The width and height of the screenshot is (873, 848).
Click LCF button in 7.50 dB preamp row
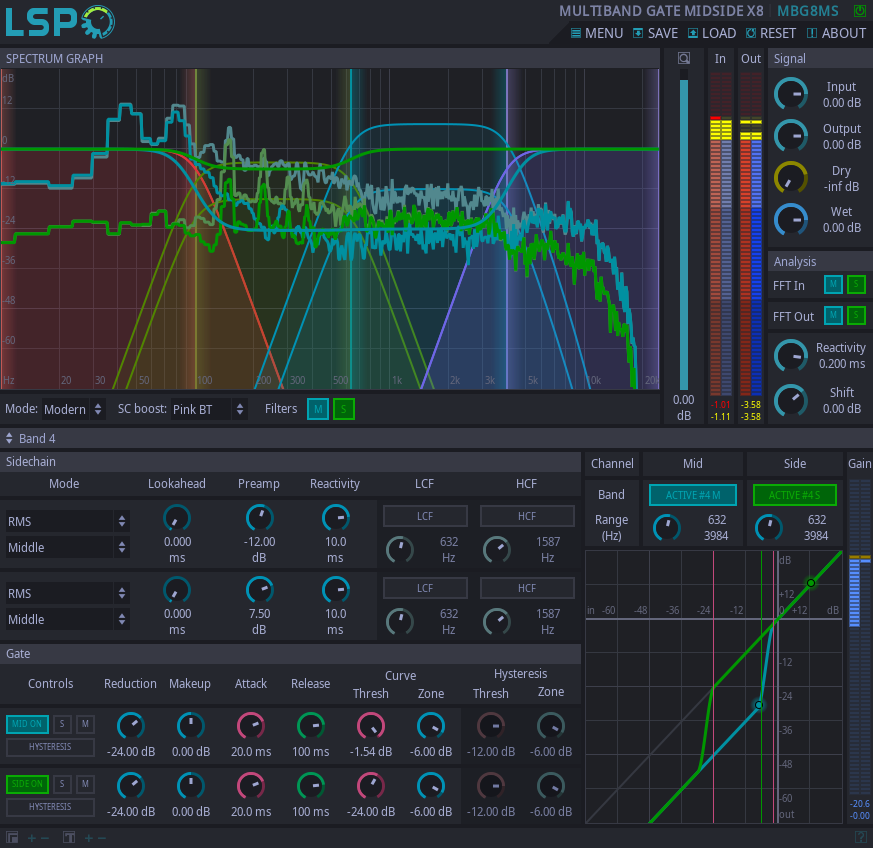point(425,588)
